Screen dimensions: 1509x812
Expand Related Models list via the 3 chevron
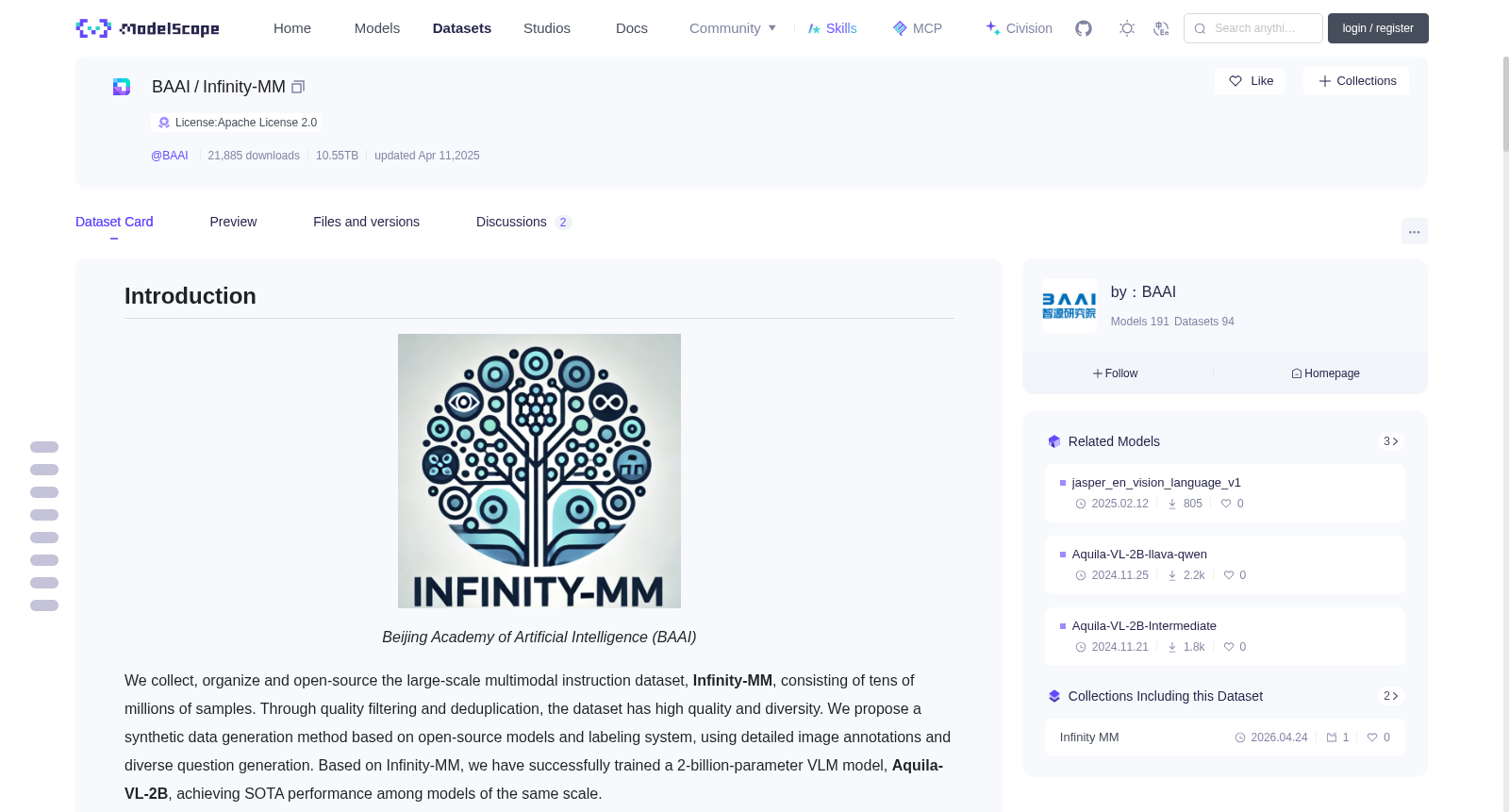(x=1391, y=441)
